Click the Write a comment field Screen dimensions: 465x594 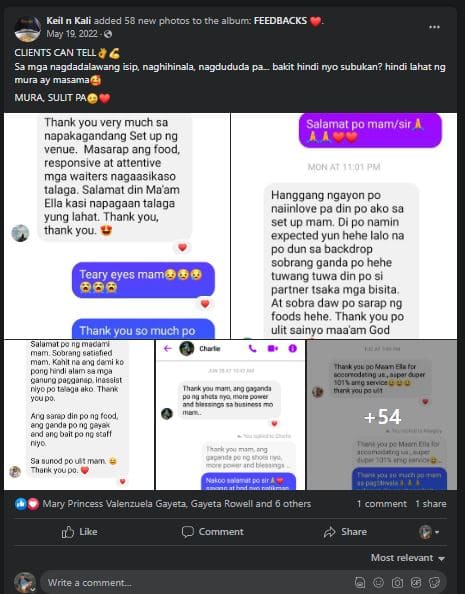[x=197, y=582]
